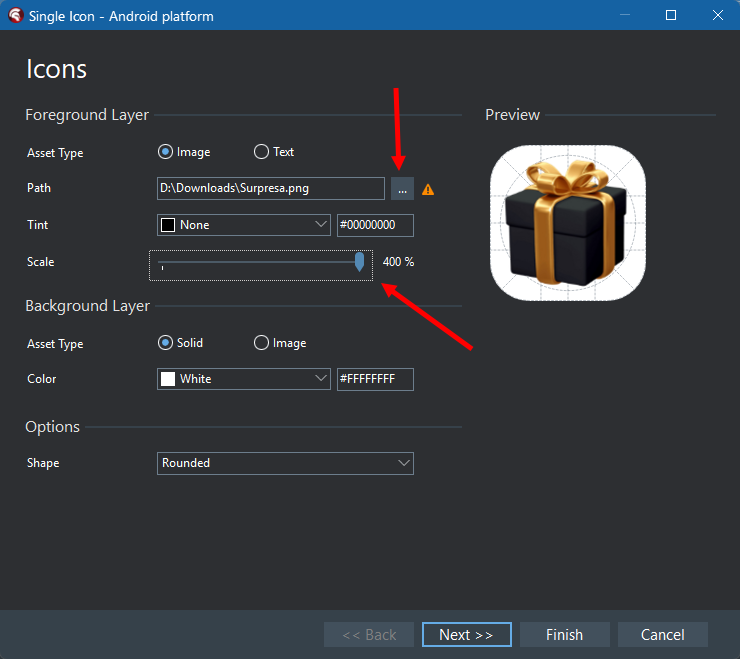Click the gift box preview thumbnail
740x659 pixels.
pyautogui.click(x=568, y=223)
